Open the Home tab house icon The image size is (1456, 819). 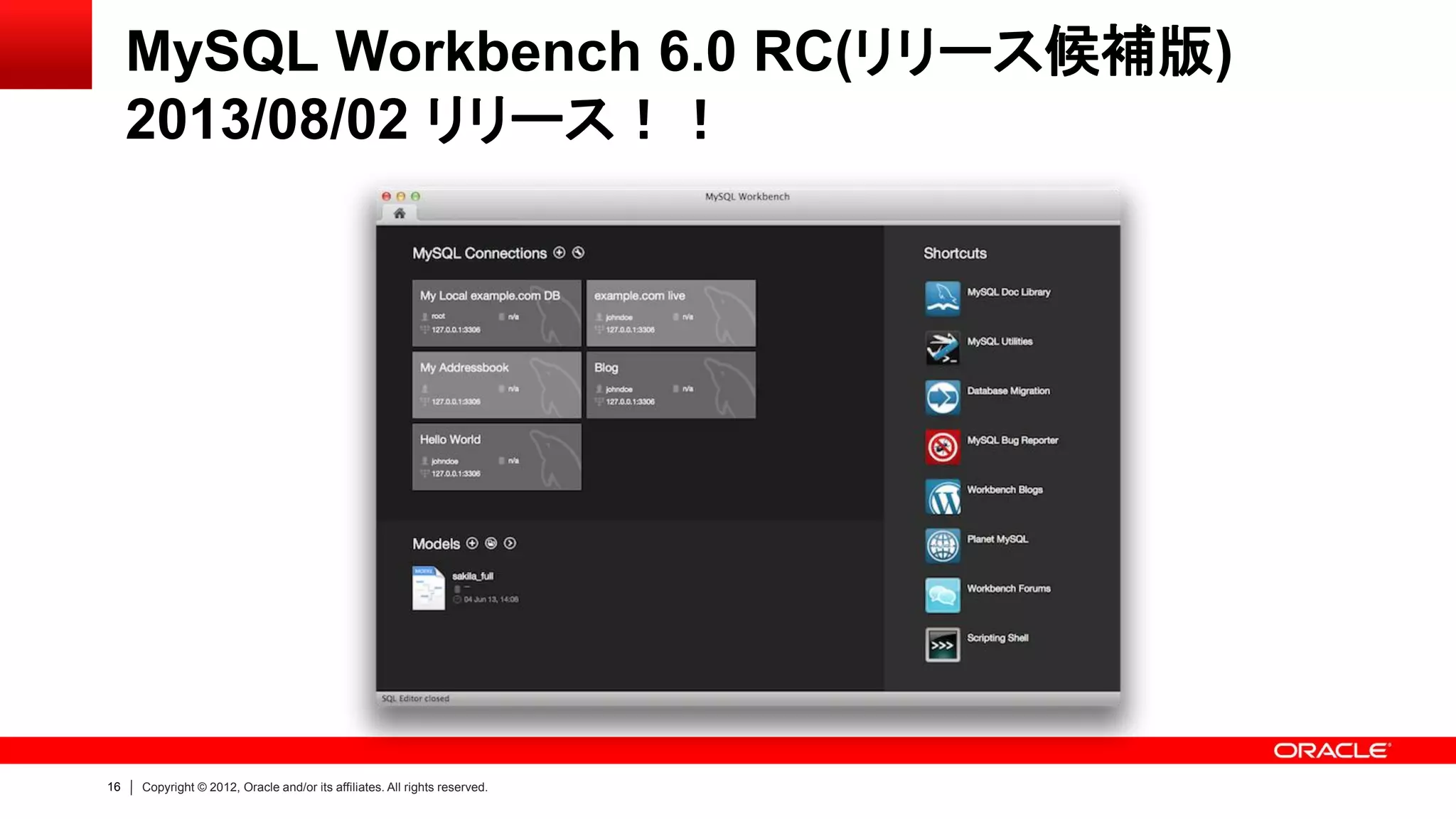pos(400,213)
